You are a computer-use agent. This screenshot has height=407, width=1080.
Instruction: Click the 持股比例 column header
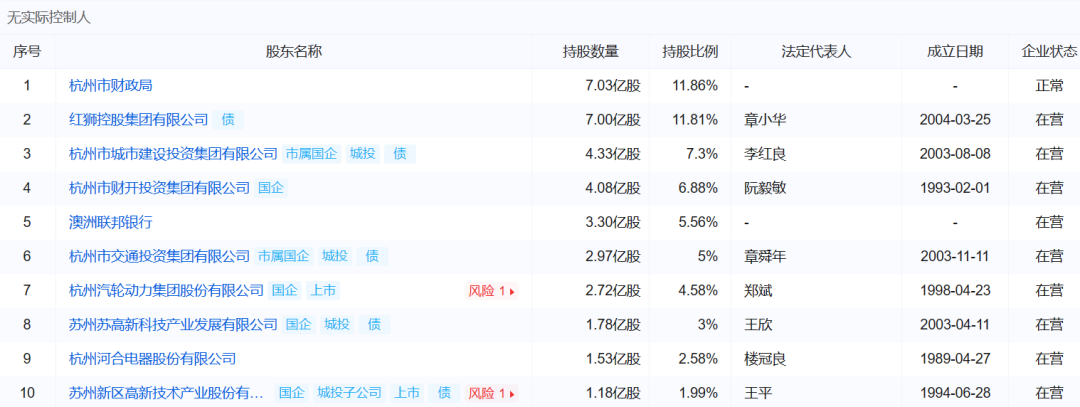[690, 52]
